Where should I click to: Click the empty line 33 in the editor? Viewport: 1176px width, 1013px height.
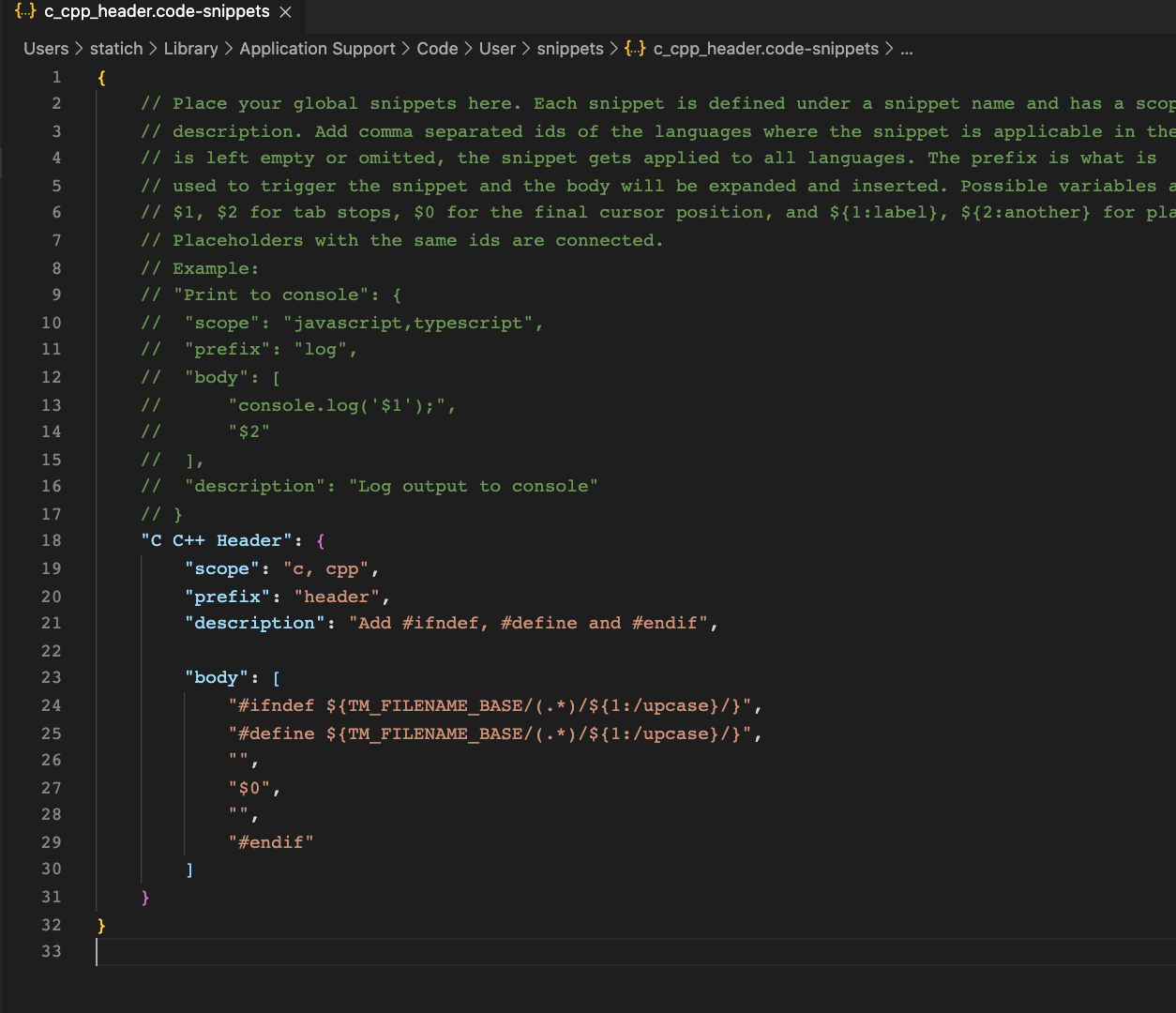click(x=281, y=951)
